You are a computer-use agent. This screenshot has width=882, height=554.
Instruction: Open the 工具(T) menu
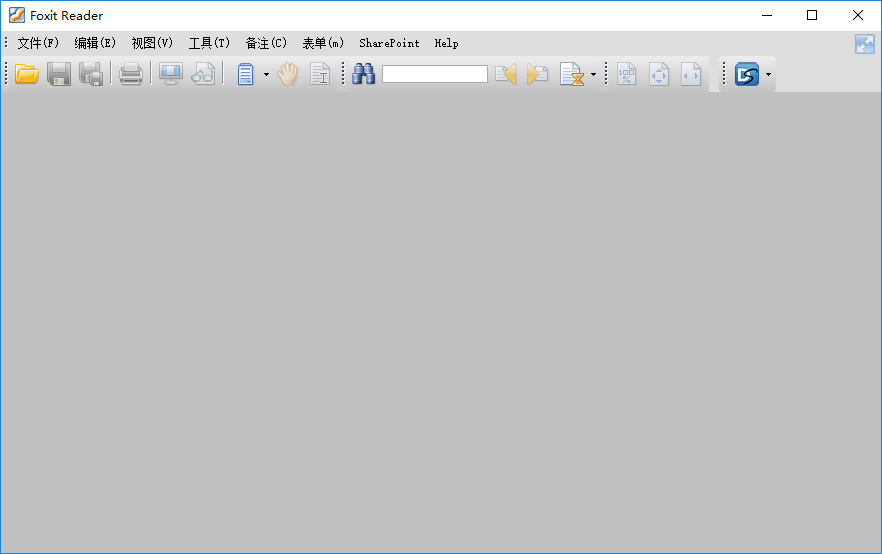point(209,43)
